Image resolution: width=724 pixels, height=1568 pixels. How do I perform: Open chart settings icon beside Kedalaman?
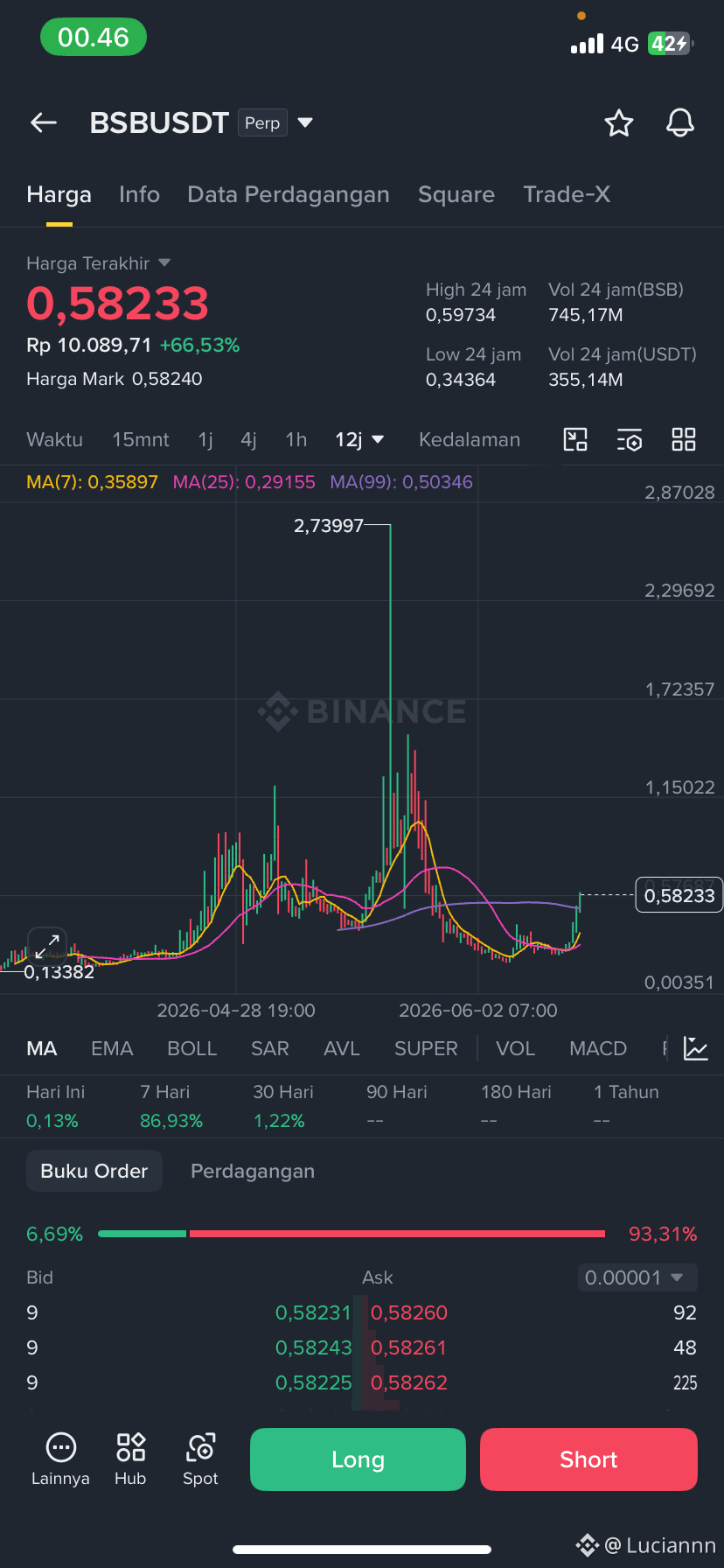pyautogui.click(x=630, y=439)
